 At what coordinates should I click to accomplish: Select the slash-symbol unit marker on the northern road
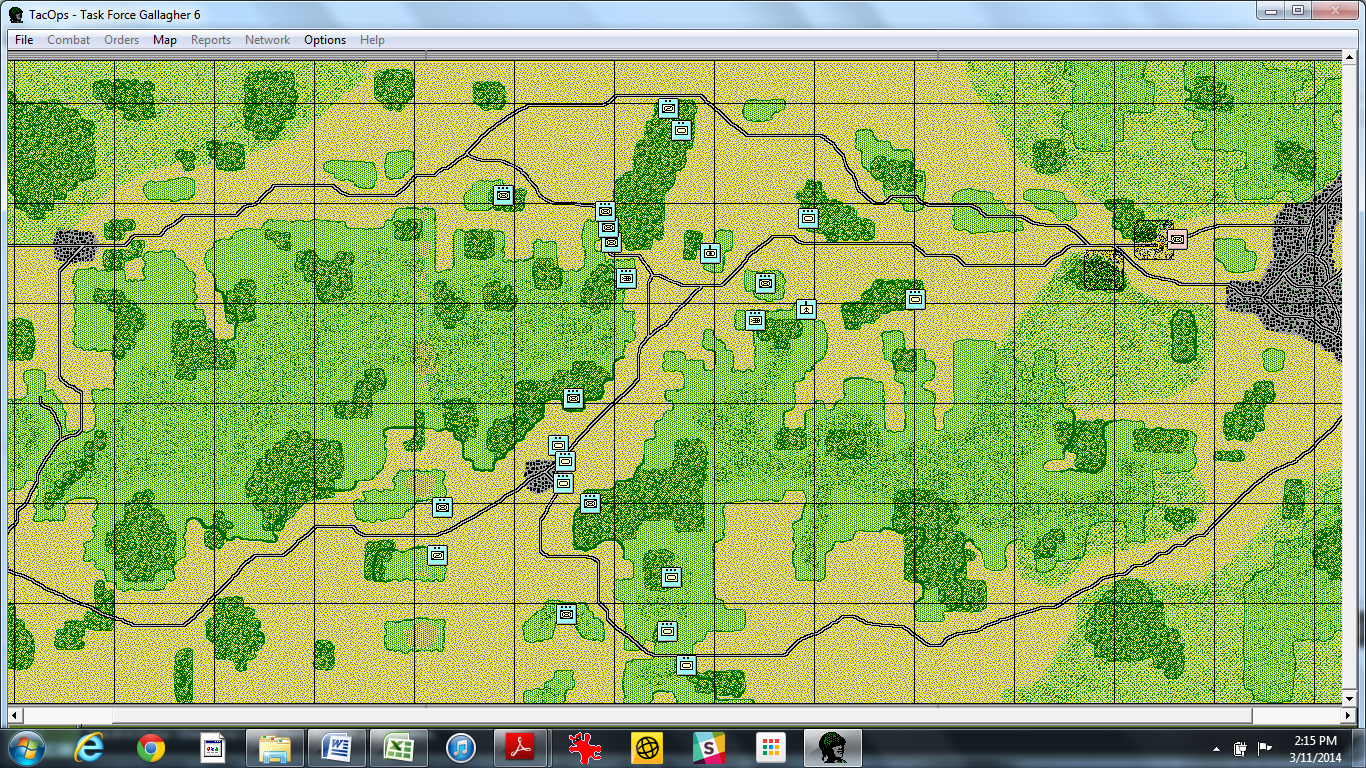click(668, 108)
